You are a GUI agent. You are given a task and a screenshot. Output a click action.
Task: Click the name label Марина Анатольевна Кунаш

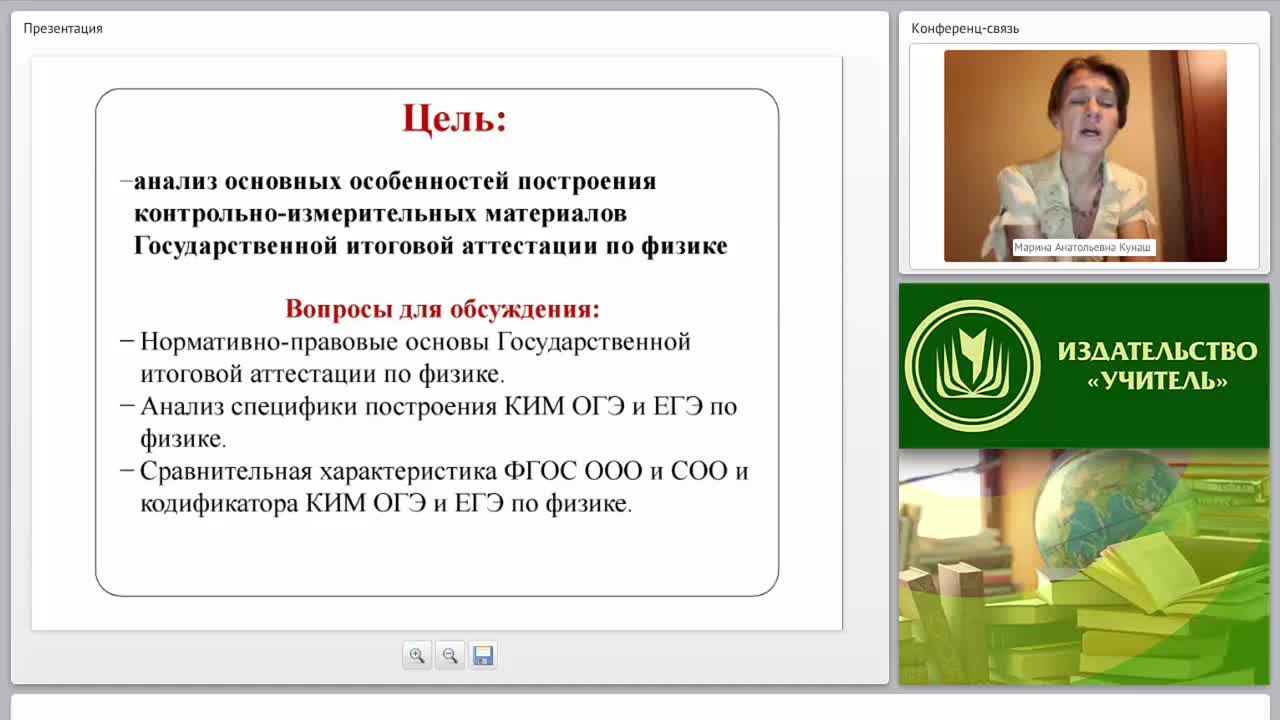(1084, 247)
